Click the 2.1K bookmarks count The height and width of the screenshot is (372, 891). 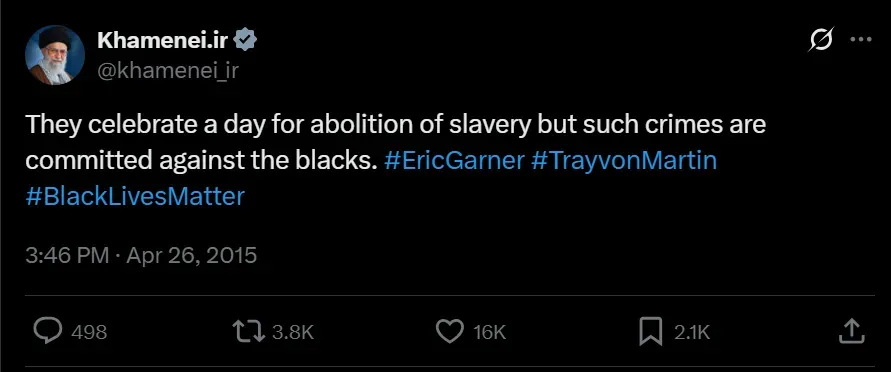click(x=692, y=332)
